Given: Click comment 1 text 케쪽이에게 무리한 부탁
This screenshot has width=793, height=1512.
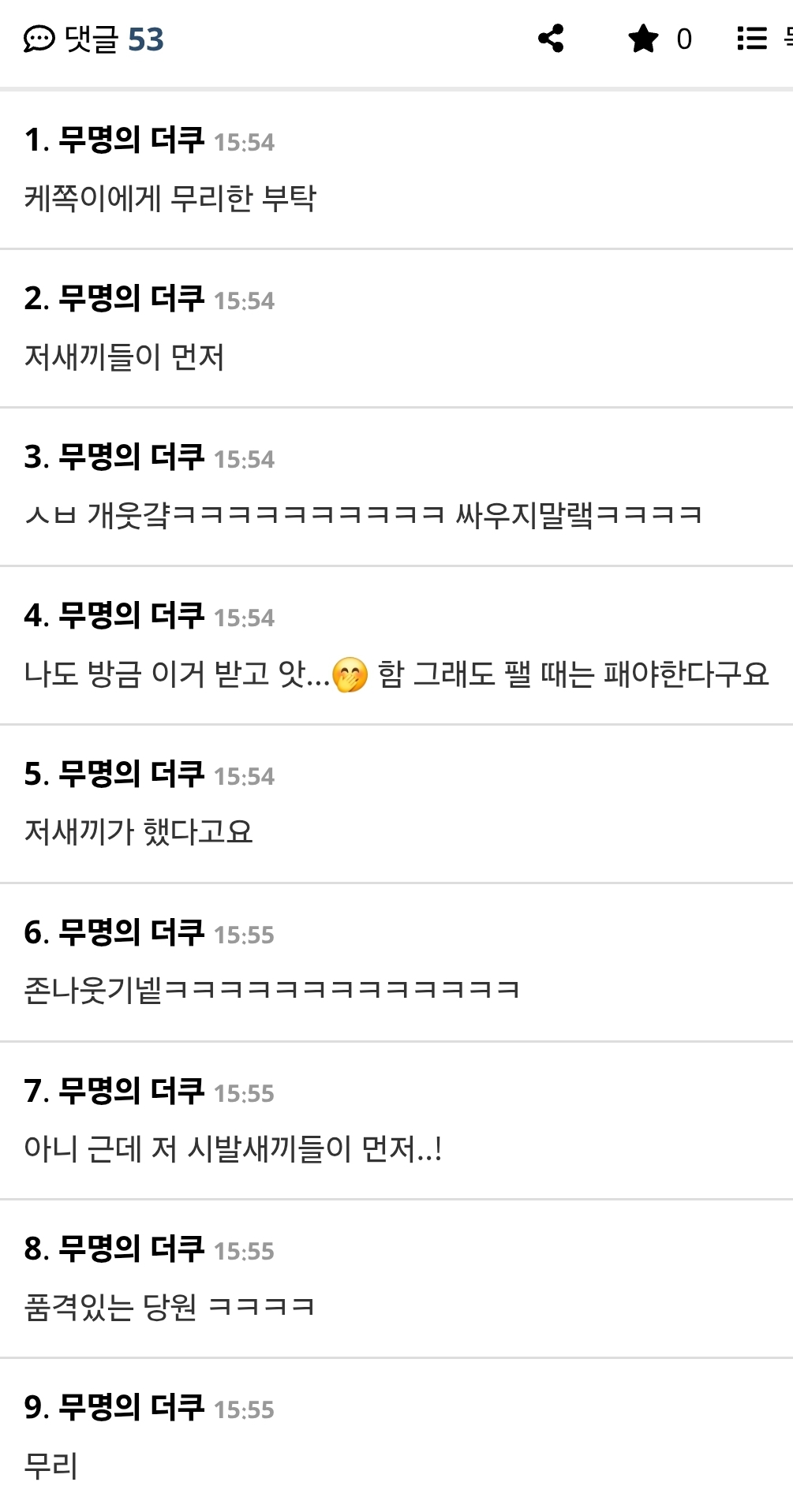Looking at the screenshot, I should [170, 198].
